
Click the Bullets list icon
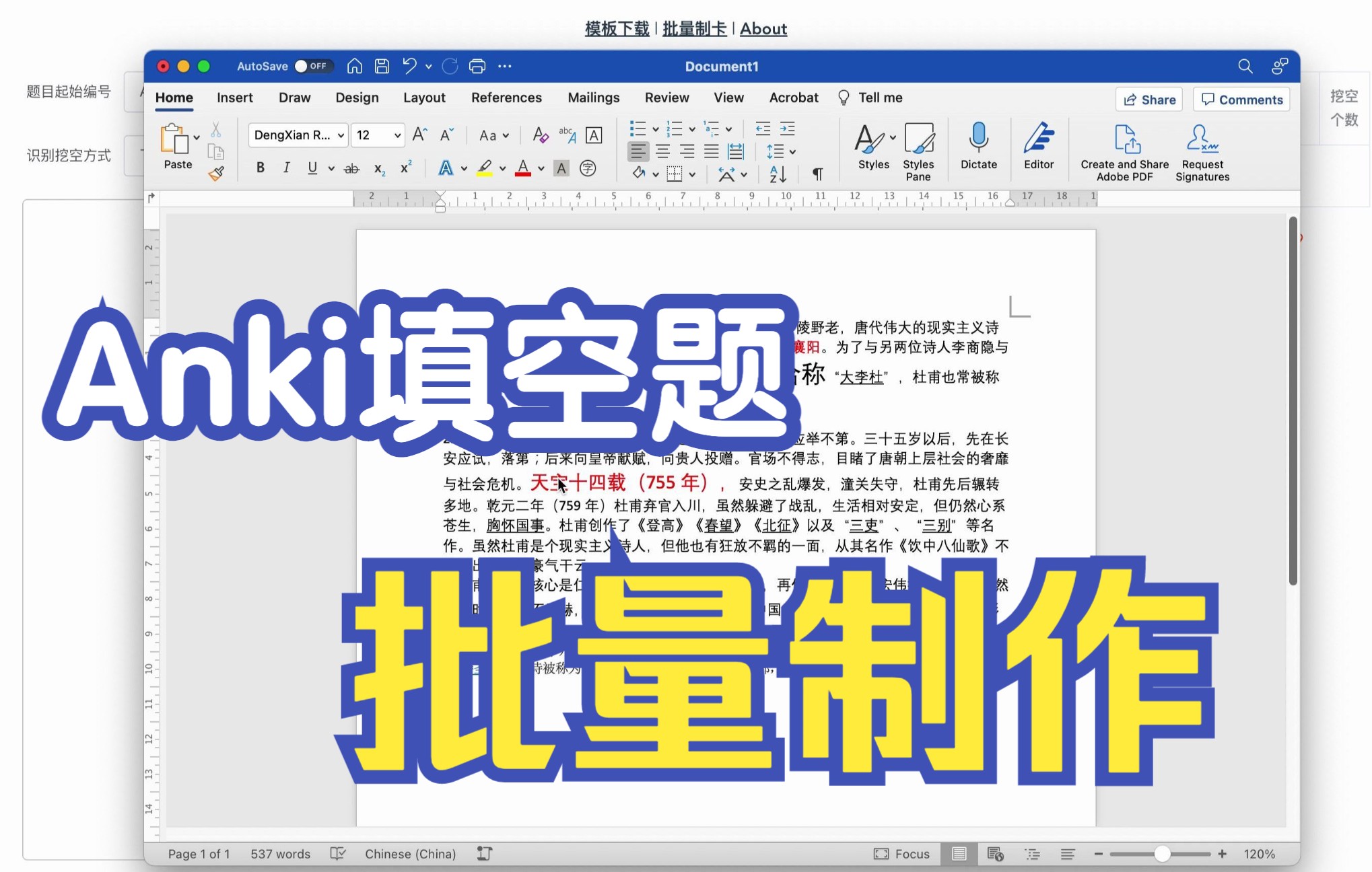637,129
